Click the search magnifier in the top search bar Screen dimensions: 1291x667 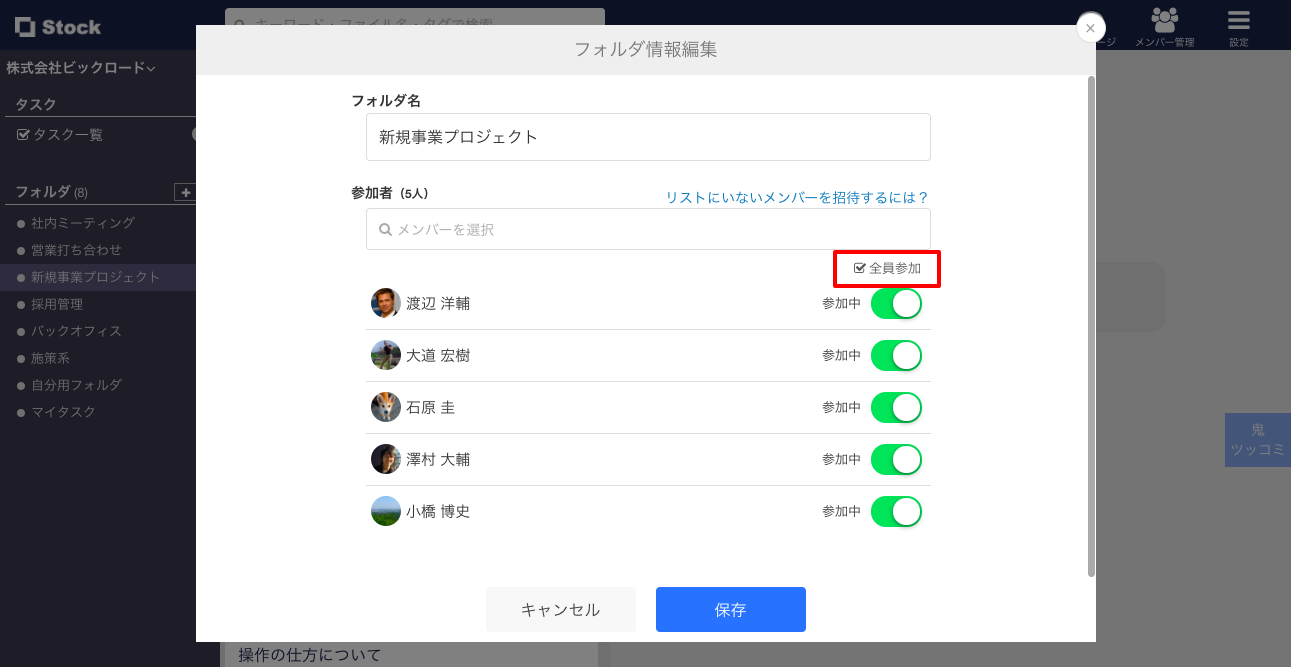pos(238,21)
